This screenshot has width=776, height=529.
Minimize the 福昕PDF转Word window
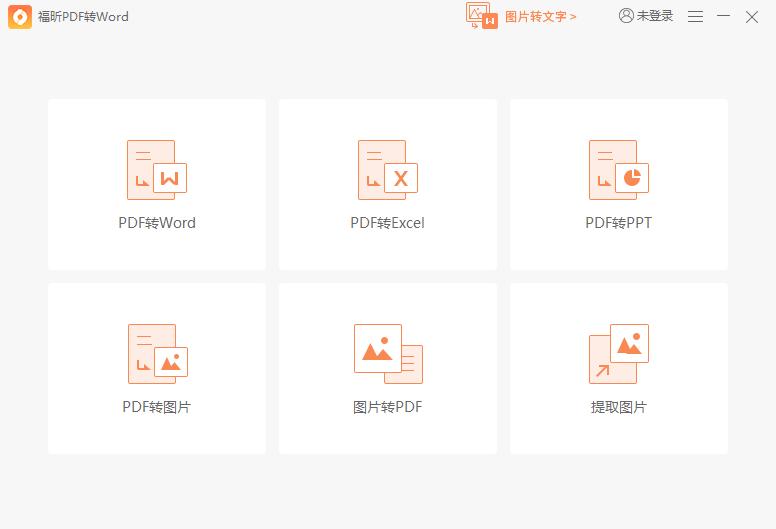(x=724, y=16)
